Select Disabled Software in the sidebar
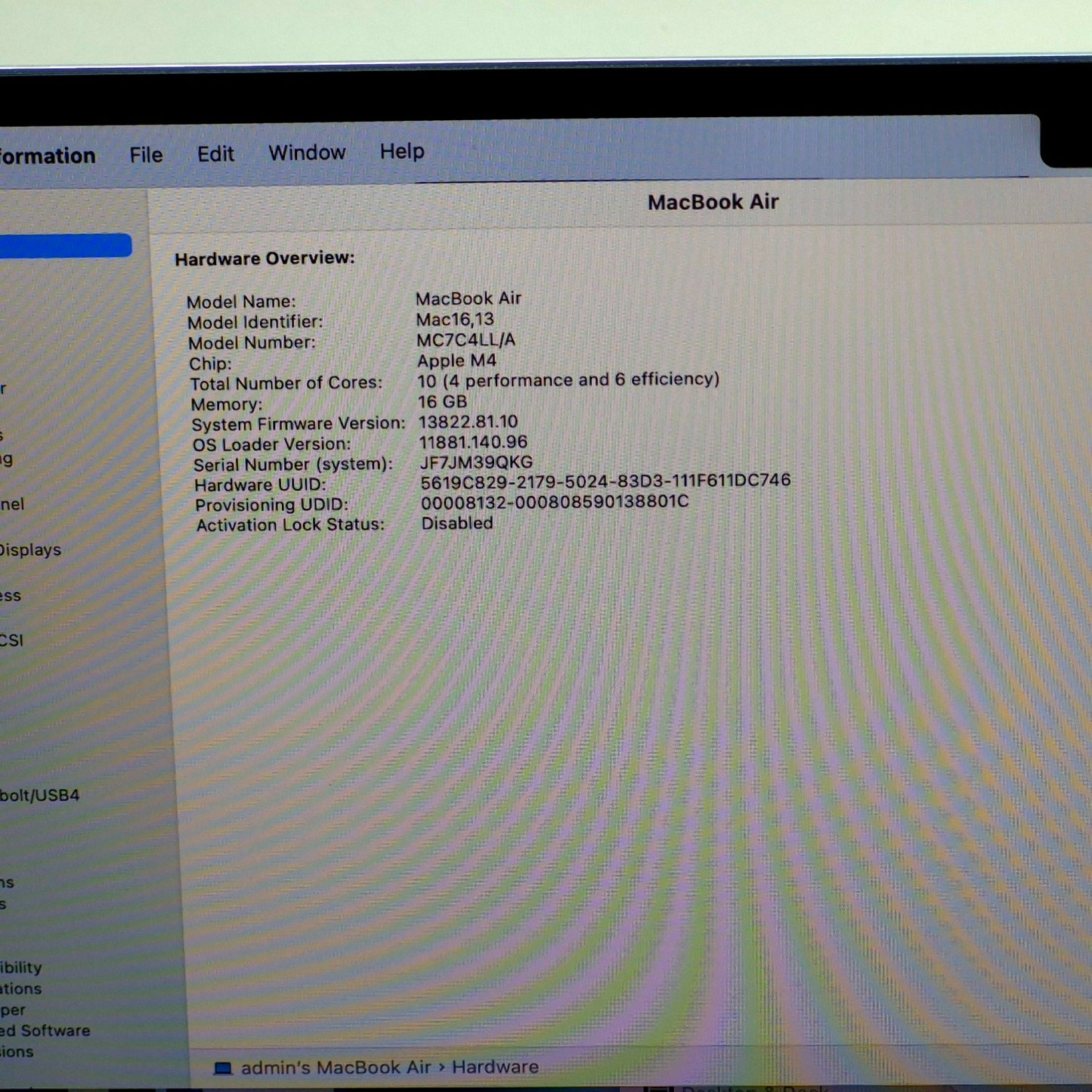The height and width of the screenshot is (1092, 1092). tap(45, 1031)
